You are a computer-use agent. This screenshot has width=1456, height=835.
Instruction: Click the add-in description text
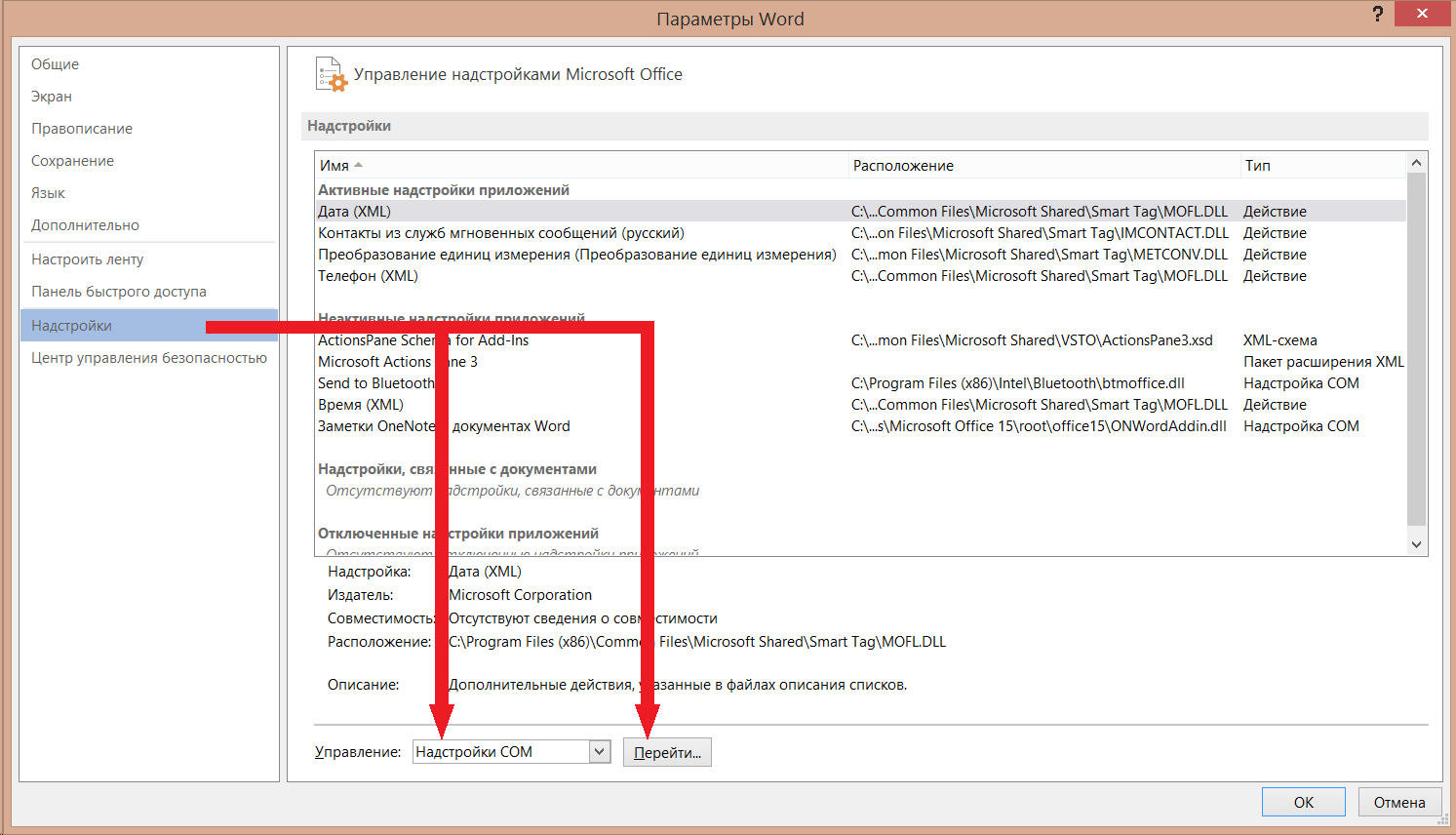click(x=678, y=685)
